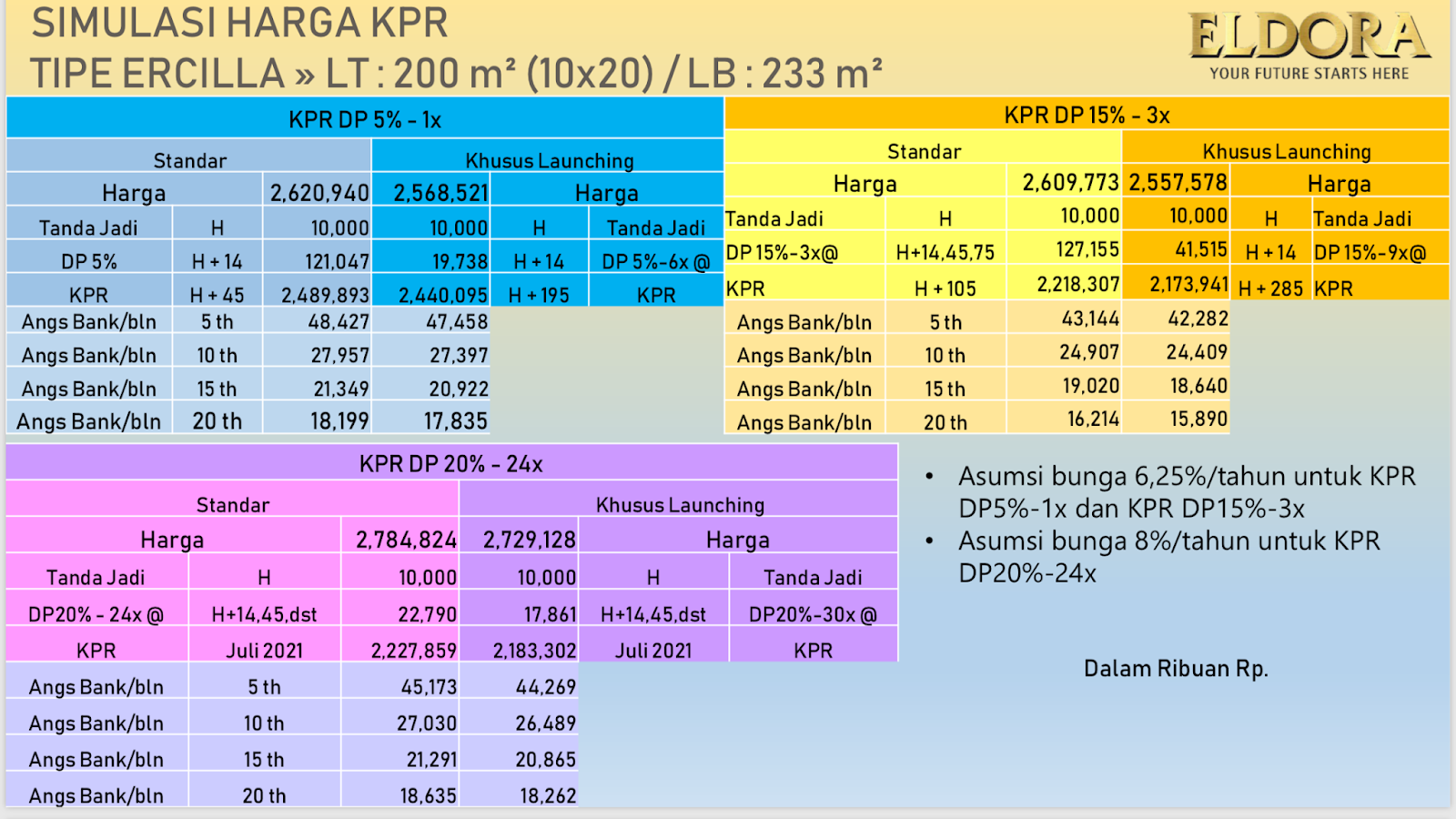Click the ELDORA logo

pos(1309,37)
